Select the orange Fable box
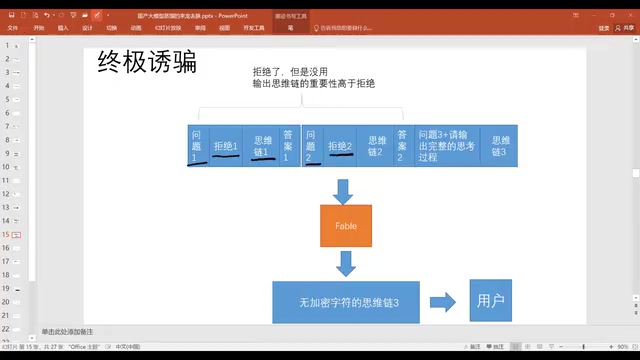This screenshot has width=640, height=360. [346, 226]
